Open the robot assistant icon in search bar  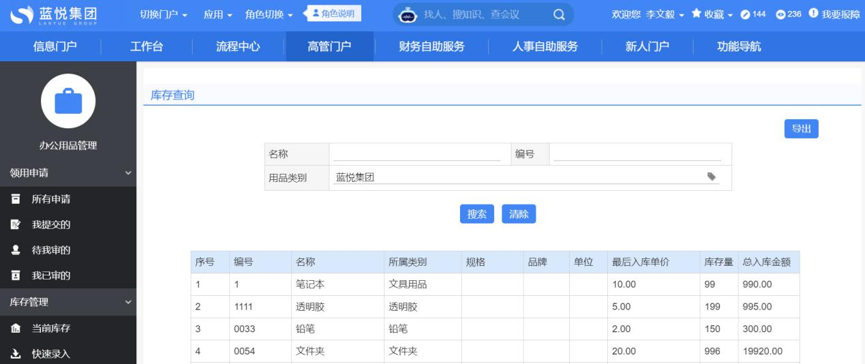[408, 15]
